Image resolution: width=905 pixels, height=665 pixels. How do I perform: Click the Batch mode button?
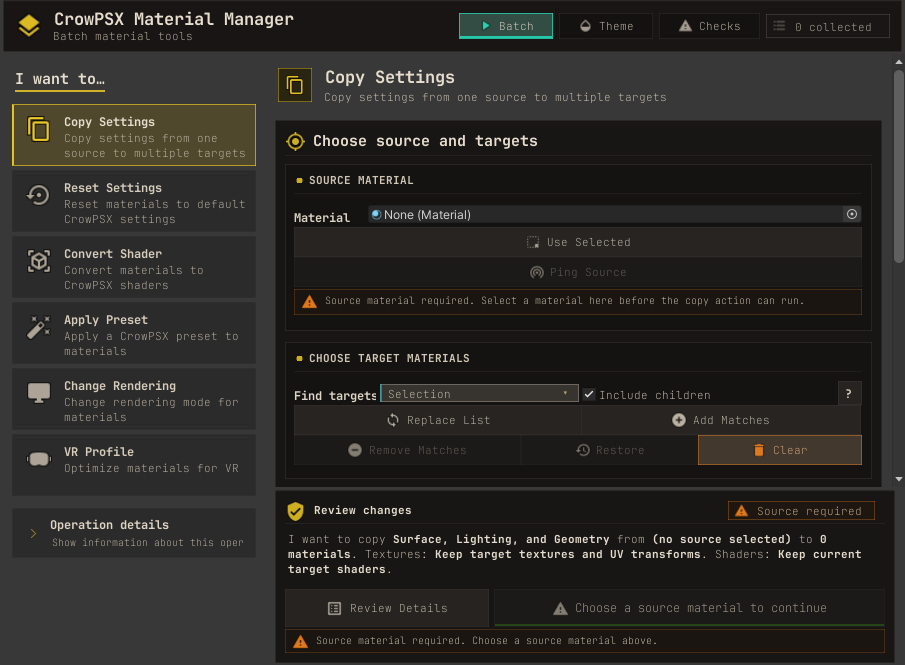coord(506,26)
